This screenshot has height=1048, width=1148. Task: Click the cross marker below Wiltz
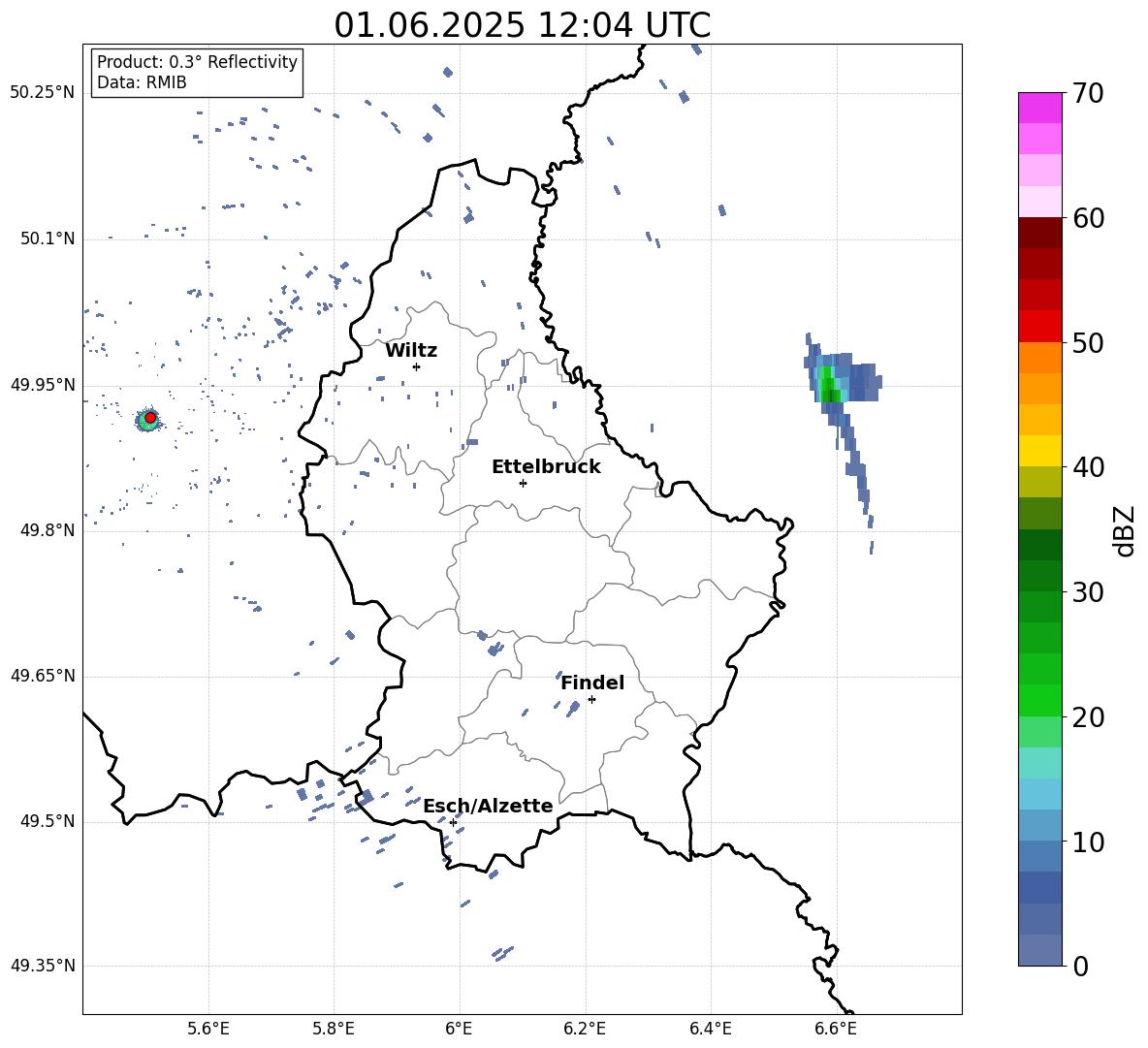click(x=416, y=366)
